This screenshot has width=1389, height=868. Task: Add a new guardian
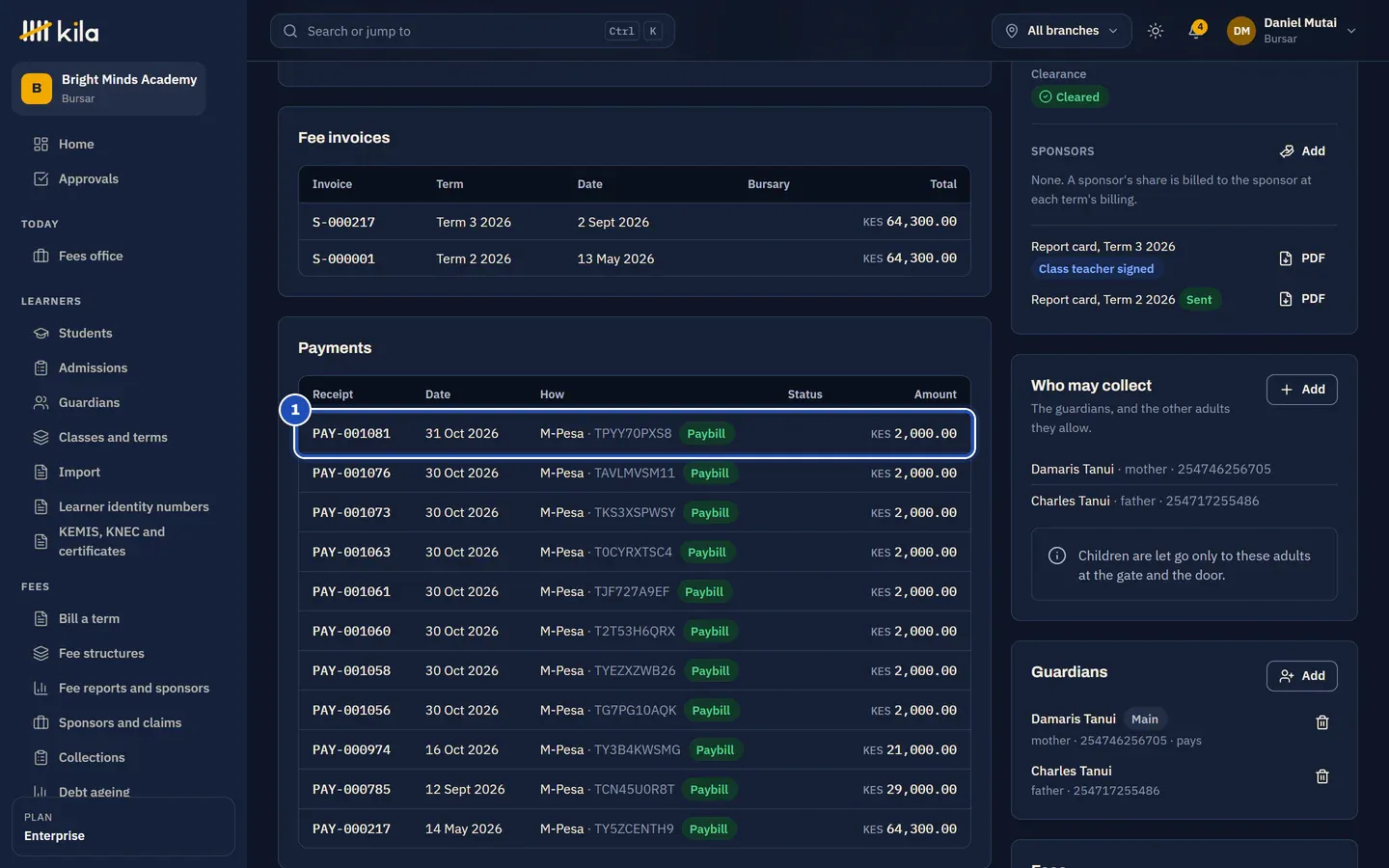click(1302, 676)
